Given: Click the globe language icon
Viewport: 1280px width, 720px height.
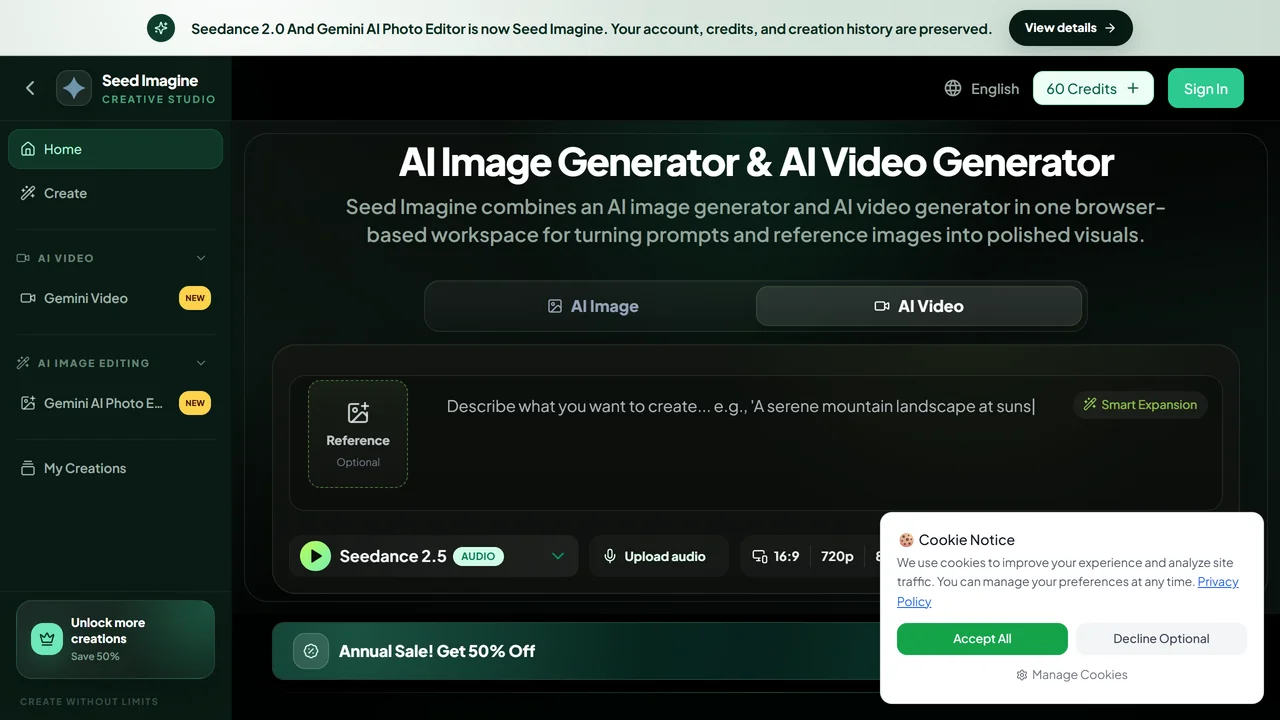Looking at the screenshot, I should [x=953, y=88].
